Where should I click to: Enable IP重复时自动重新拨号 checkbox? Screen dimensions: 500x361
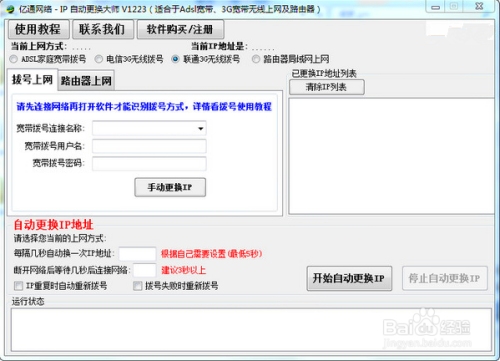click(x=18, y=286)
